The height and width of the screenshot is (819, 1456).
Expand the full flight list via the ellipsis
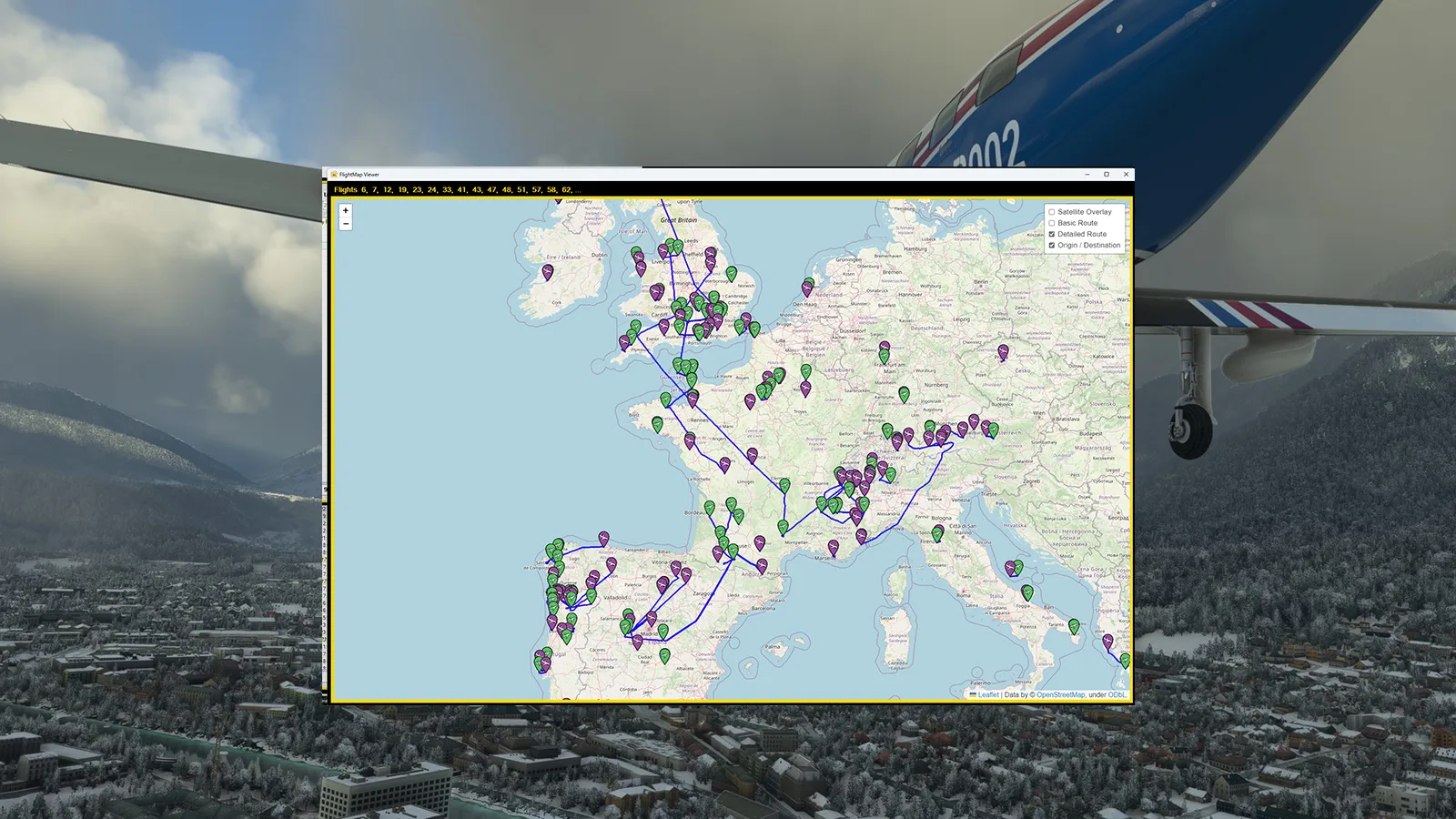coord(578,190)
